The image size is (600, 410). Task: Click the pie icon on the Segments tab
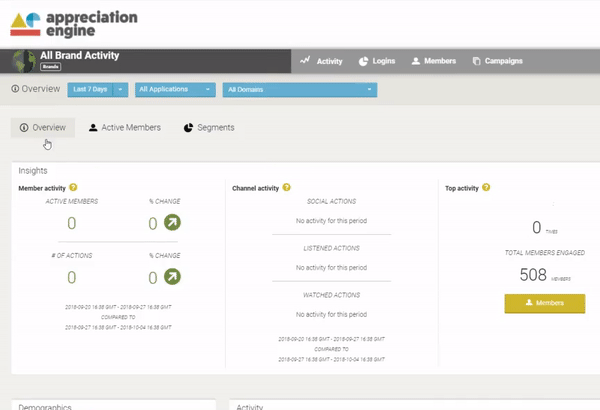[188, 128]
